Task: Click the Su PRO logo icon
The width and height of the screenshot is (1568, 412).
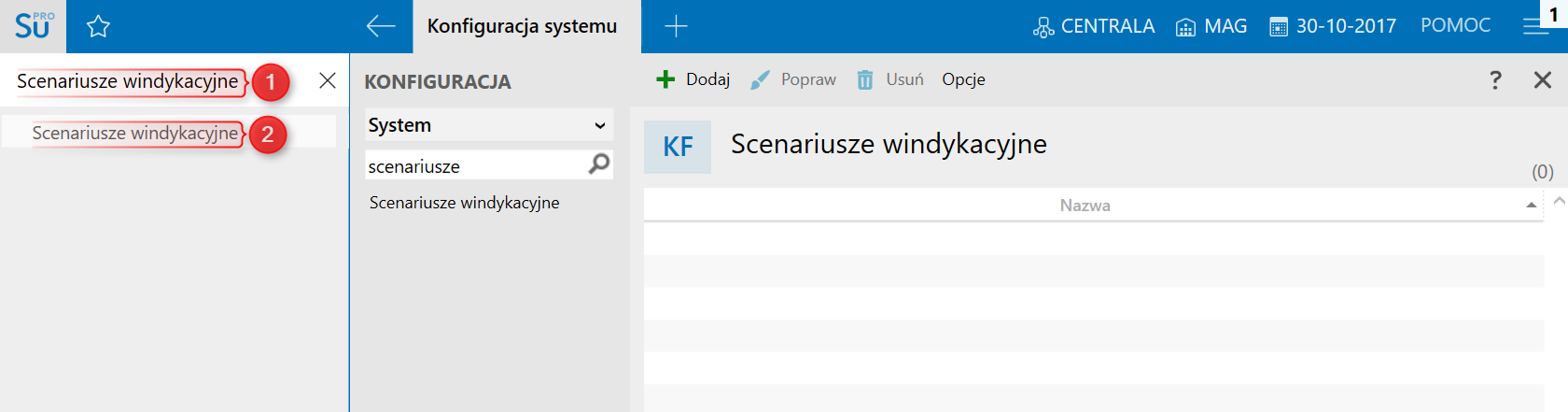Action: 33,25
